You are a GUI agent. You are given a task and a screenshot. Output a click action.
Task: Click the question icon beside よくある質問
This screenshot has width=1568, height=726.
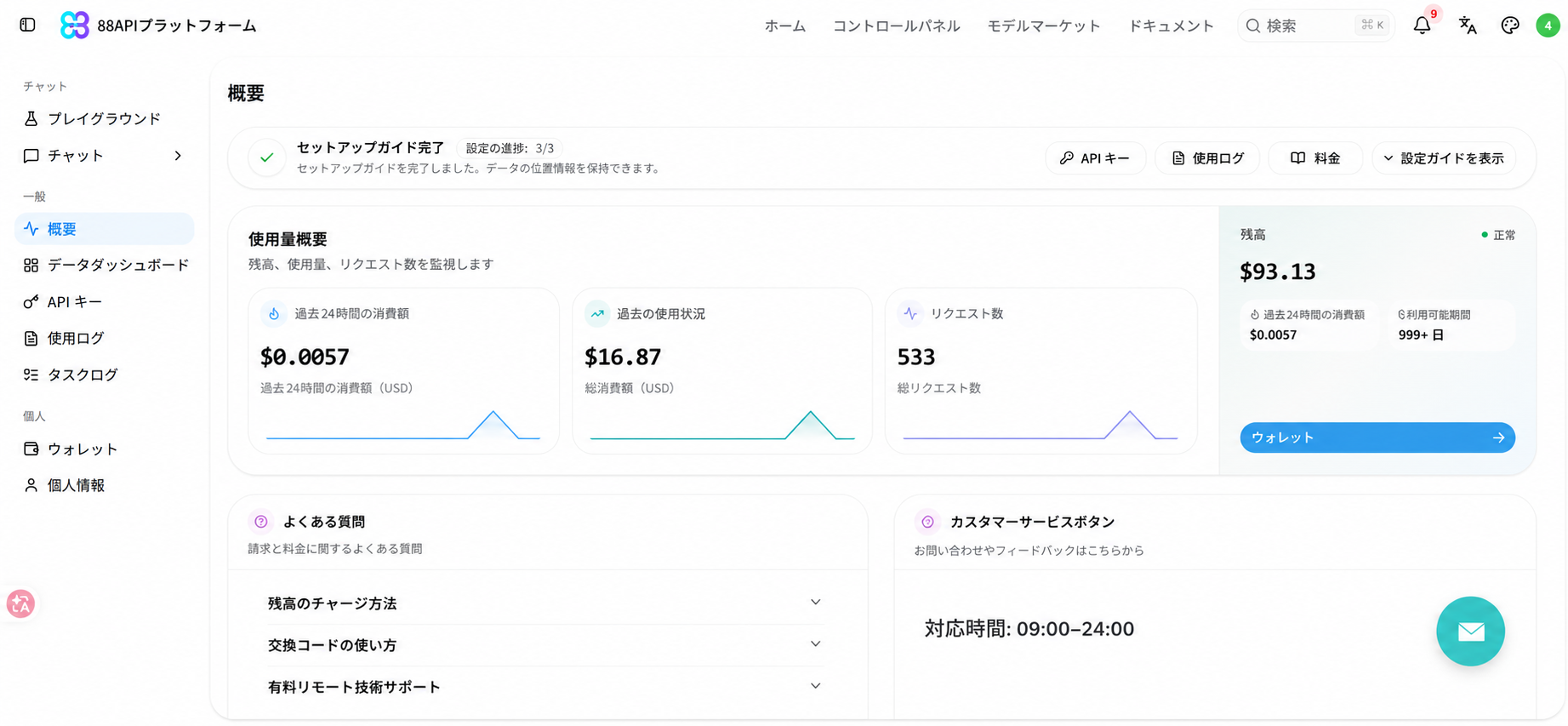(261, 522)
